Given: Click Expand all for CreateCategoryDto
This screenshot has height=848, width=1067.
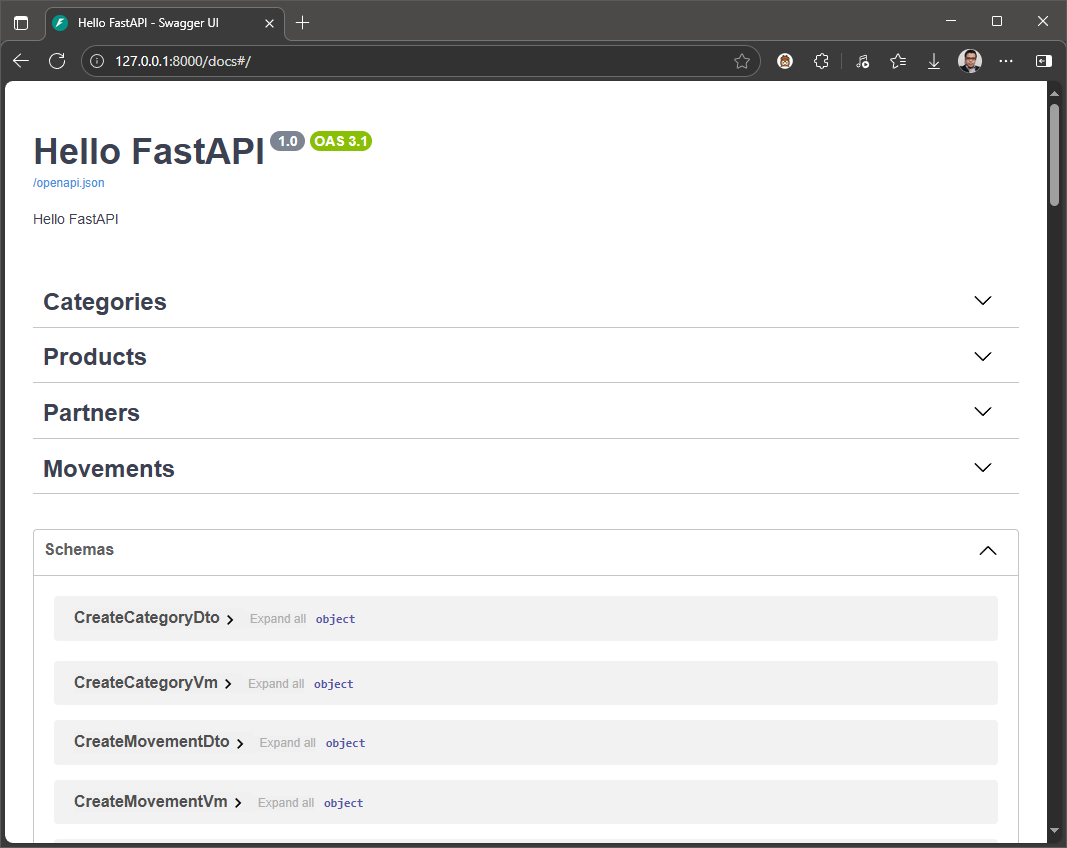Looking at the screenshot, I should pos(278,619).
